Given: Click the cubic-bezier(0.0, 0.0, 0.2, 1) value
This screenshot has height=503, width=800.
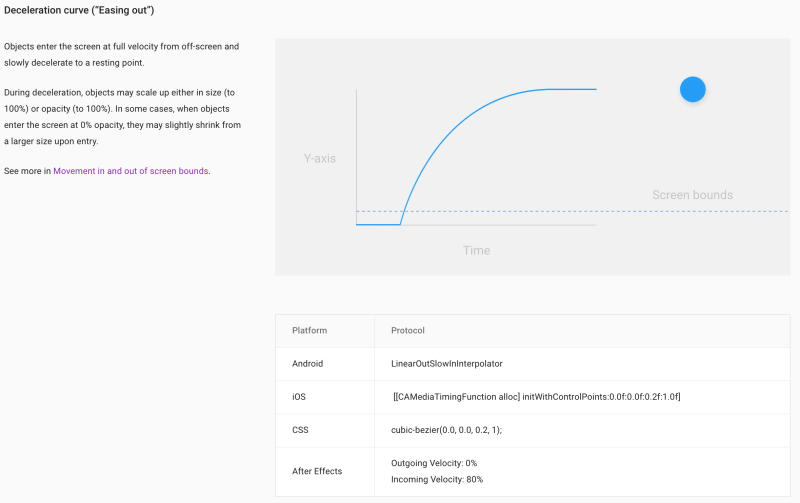Looking at the screenshot, I should point(446,430).
